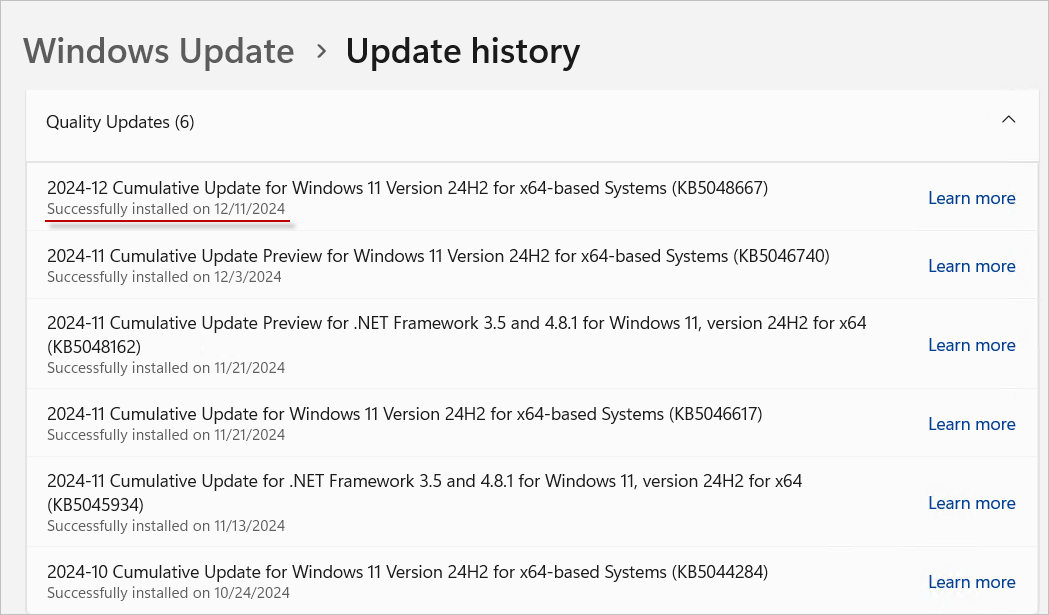This screenshot has height=615, width=1049.
Task: Click the Update history page title
Action: pyautogui.click(x=462, y=51)
